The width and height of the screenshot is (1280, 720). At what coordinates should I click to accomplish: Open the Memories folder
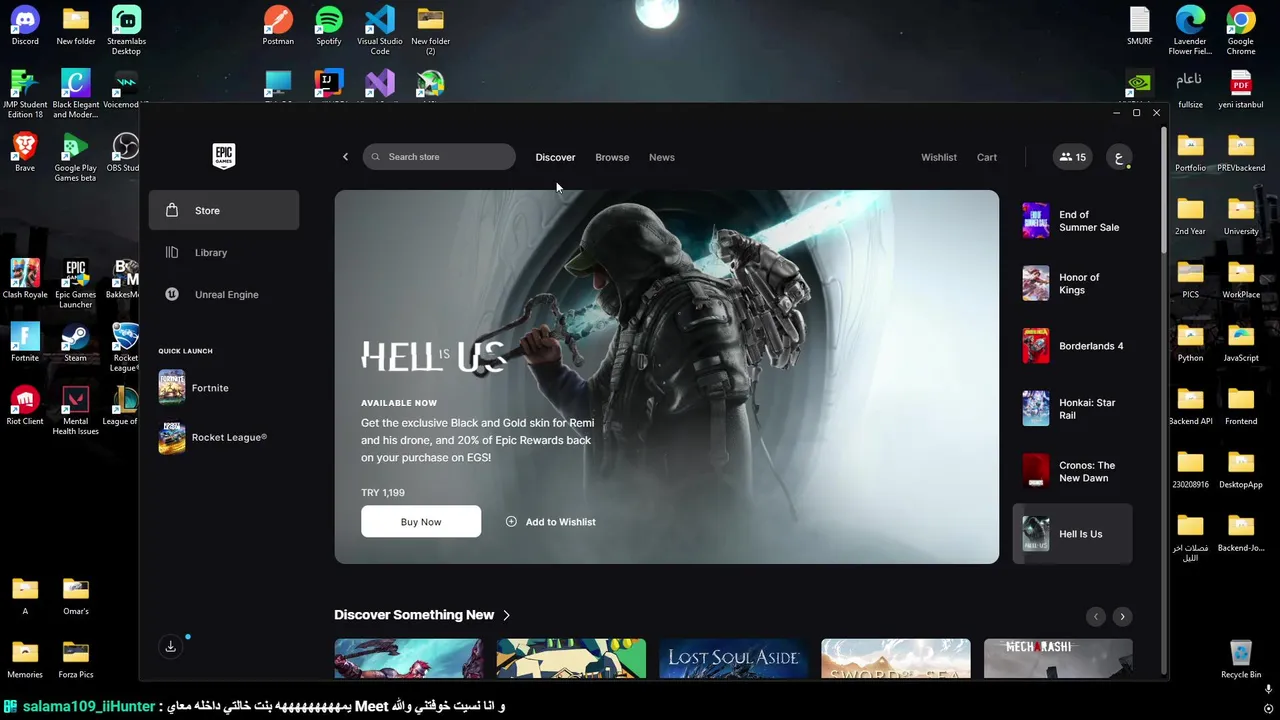coord(25,659)
